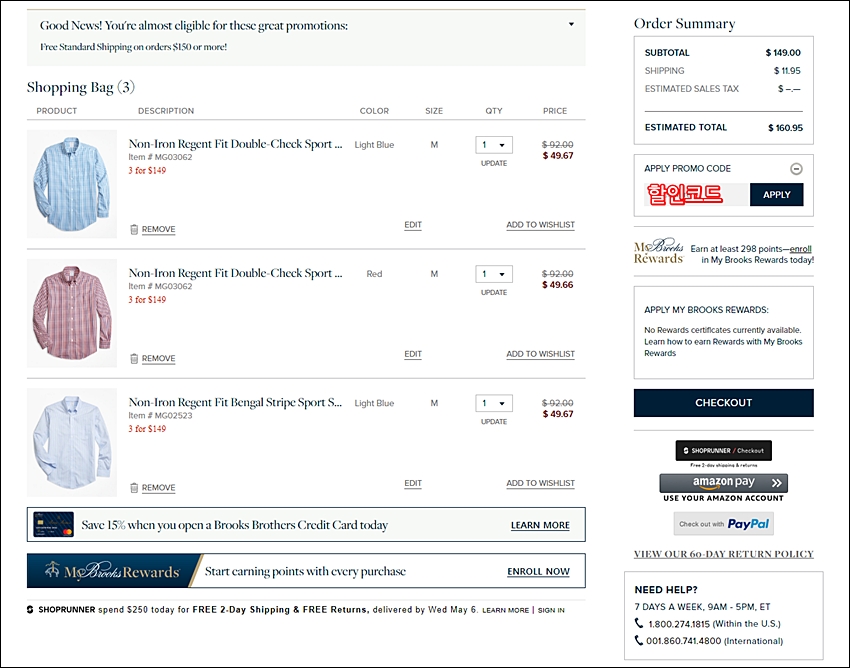The width and height of the screenshot is (850, 668).
Task: Open quantity dropdown for Red shirt
Action: tap(494, 274)
